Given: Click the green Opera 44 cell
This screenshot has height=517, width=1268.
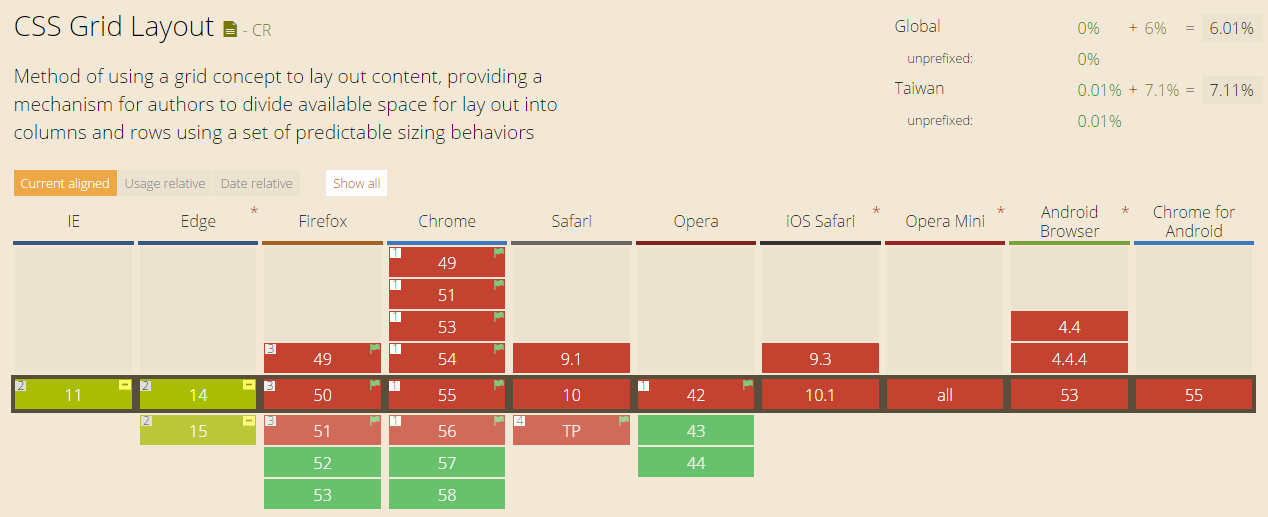Looking at the screenshot, I should (695, 462).
